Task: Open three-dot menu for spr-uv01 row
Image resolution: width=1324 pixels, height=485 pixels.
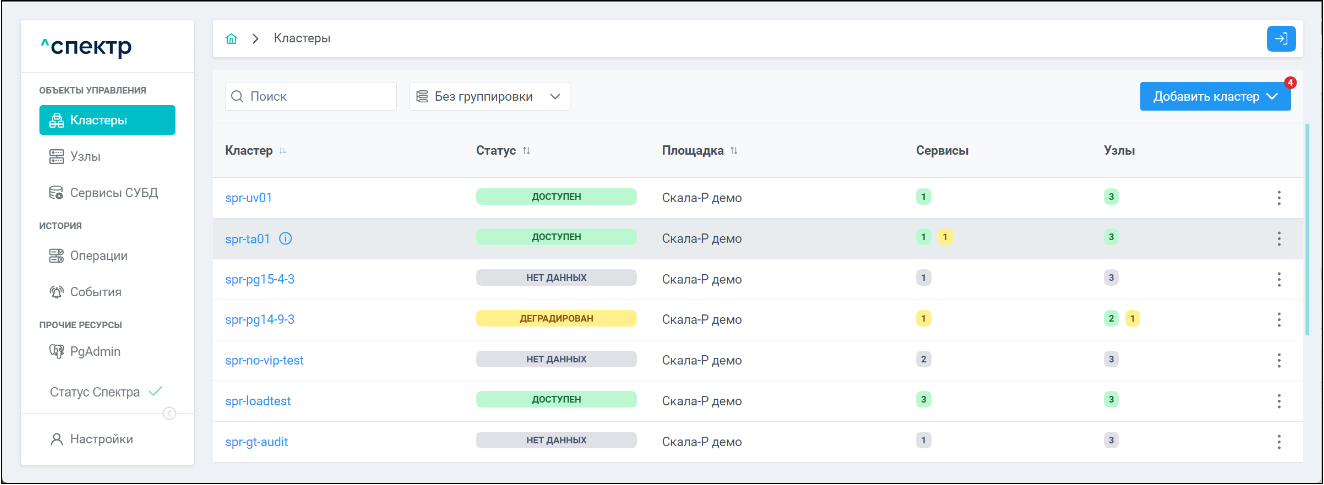Action: point(1278,198)
